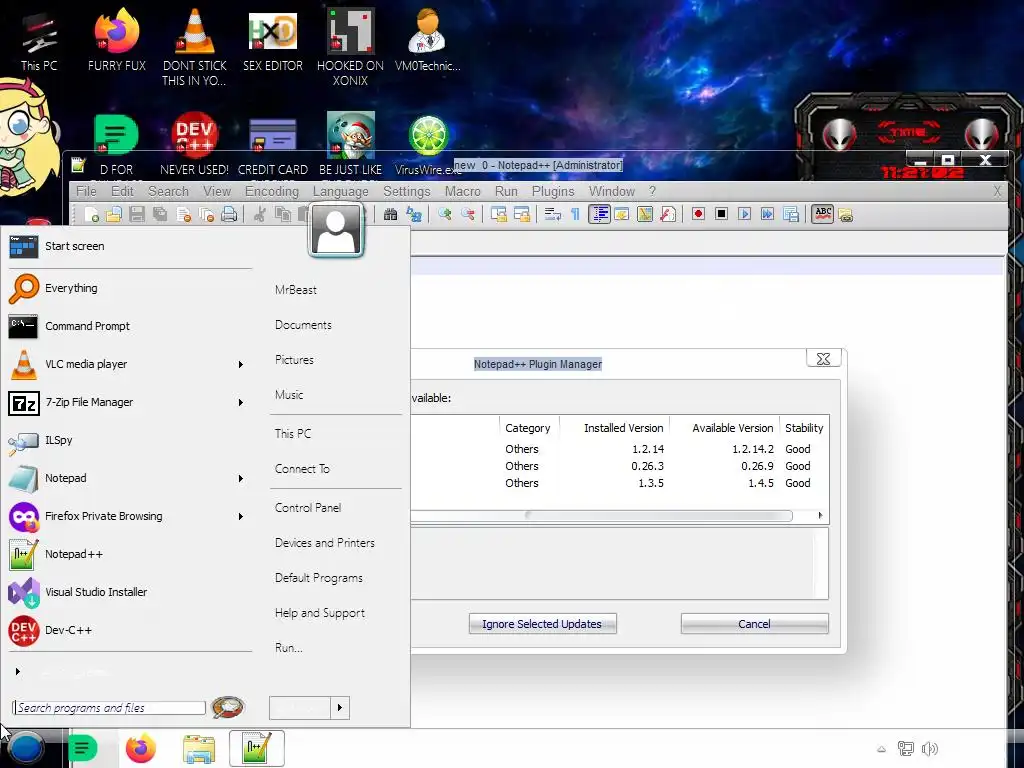This screenshot has height=768, width=1024.
Task: Open Start screen from Start menu
Action: [x=130, y=246]
